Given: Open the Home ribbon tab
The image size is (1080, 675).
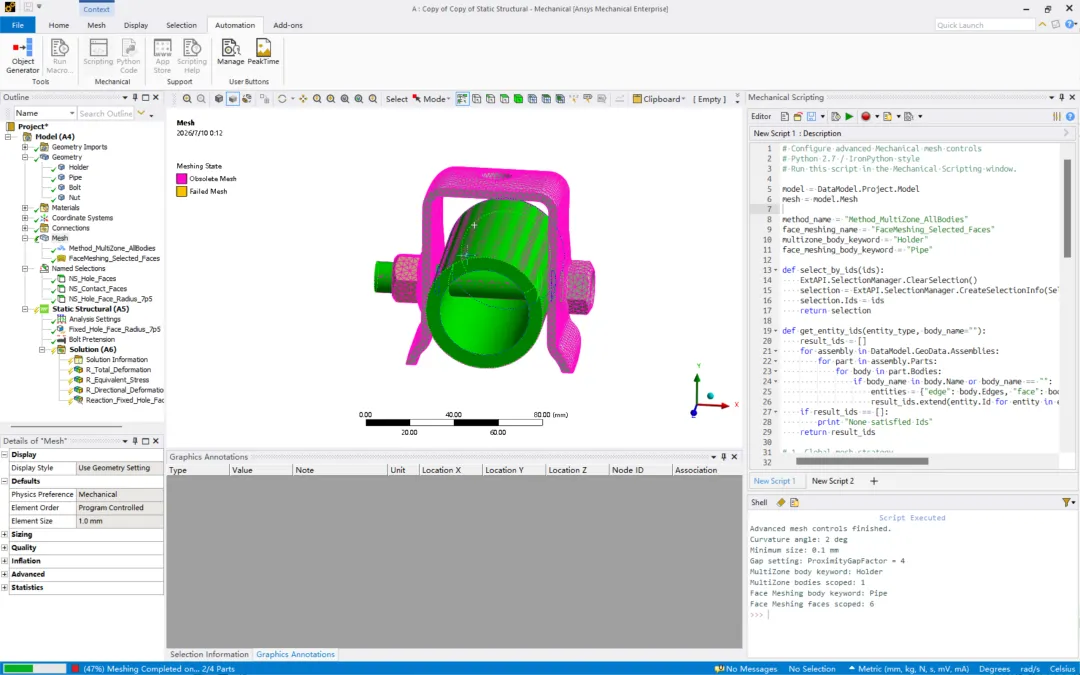Looking at the screenshot, I should point(59,25).
